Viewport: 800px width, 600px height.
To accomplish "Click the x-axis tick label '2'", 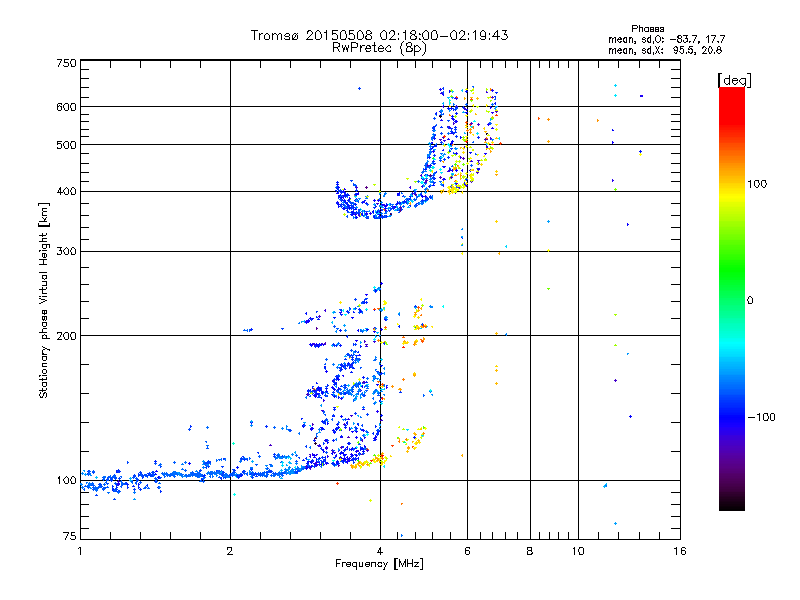I will point(230,551).
